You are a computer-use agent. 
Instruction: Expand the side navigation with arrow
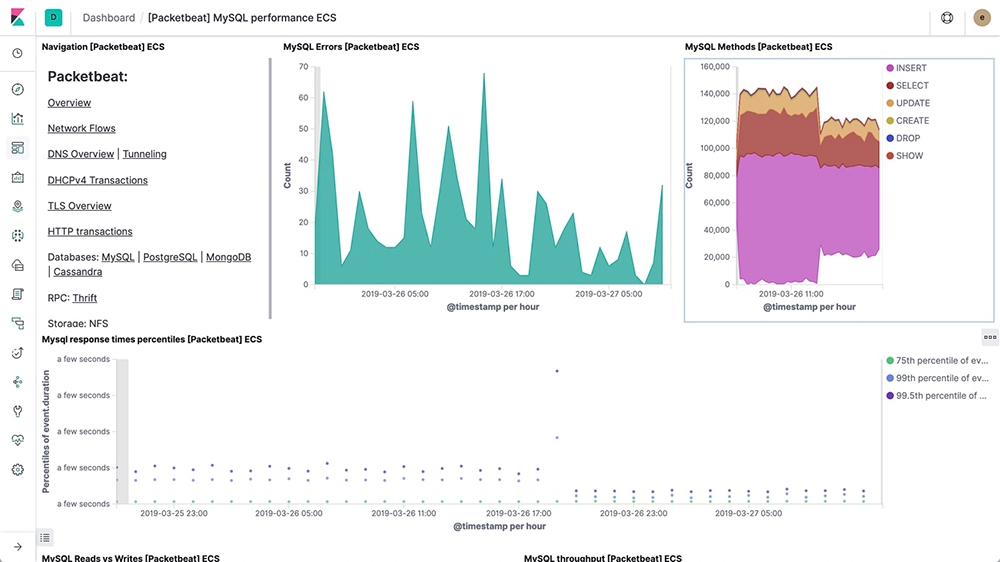click(17, 546)
